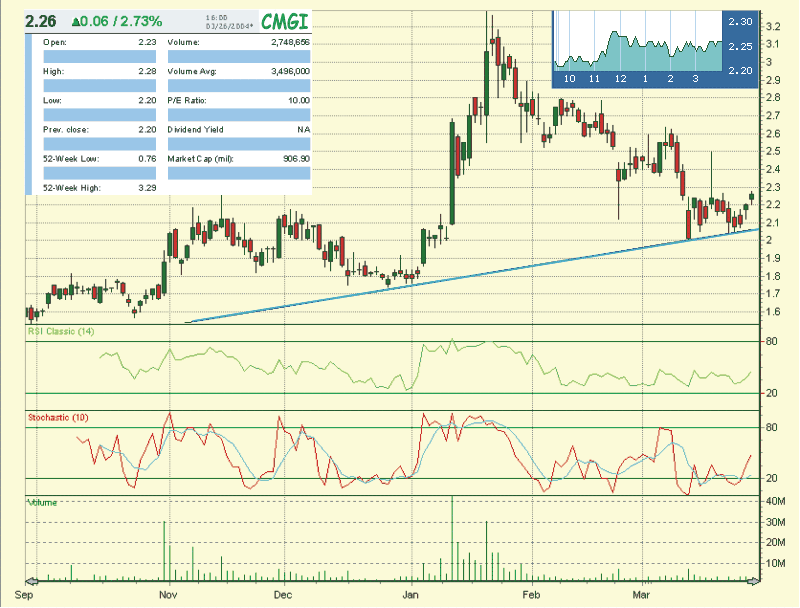800x608 pixels.
Task: Click the "Open:" label
Action: pyautogui.click(x=55, y=42)
